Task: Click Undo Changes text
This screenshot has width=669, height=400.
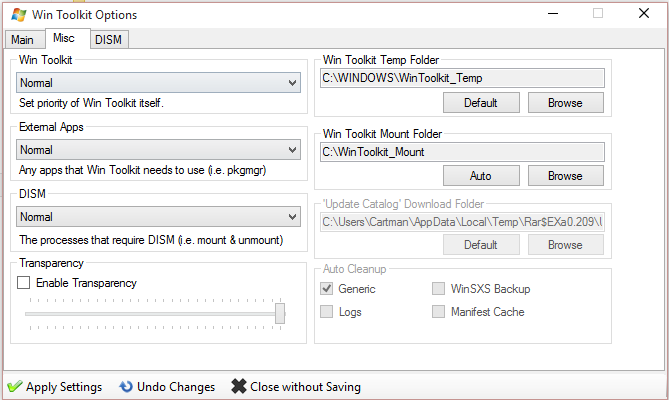Action: pos(176,387)
